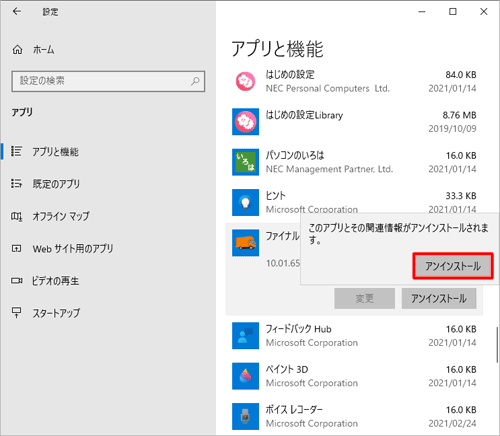Click the ビデオの再生 video icon
Screen dimensions: 500x436
(x=16, y=281)
